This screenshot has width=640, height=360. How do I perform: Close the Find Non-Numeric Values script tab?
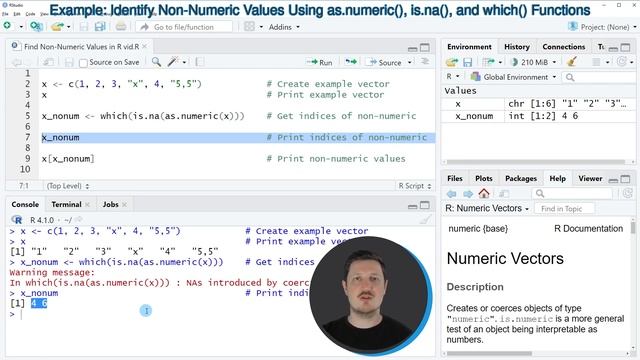click(x=144, y=47)
